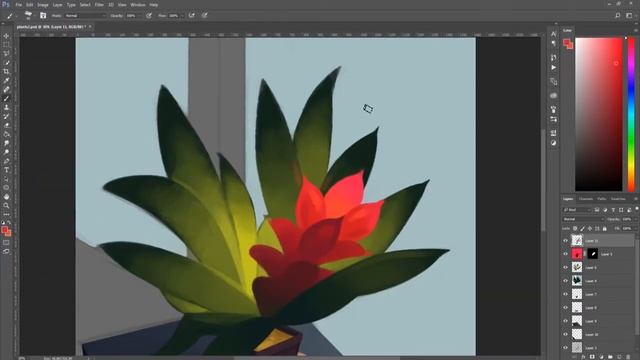Open the Image menu
Screen dimensions: 640x360
43,5
